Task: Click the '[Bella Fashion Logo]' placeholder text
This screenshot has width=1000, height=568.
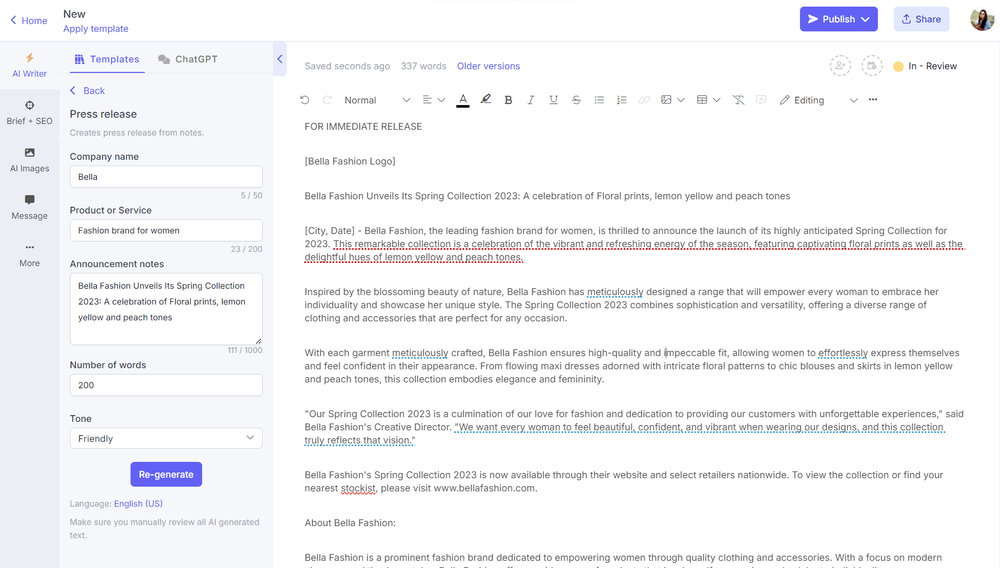Action: tap(349, 161)
